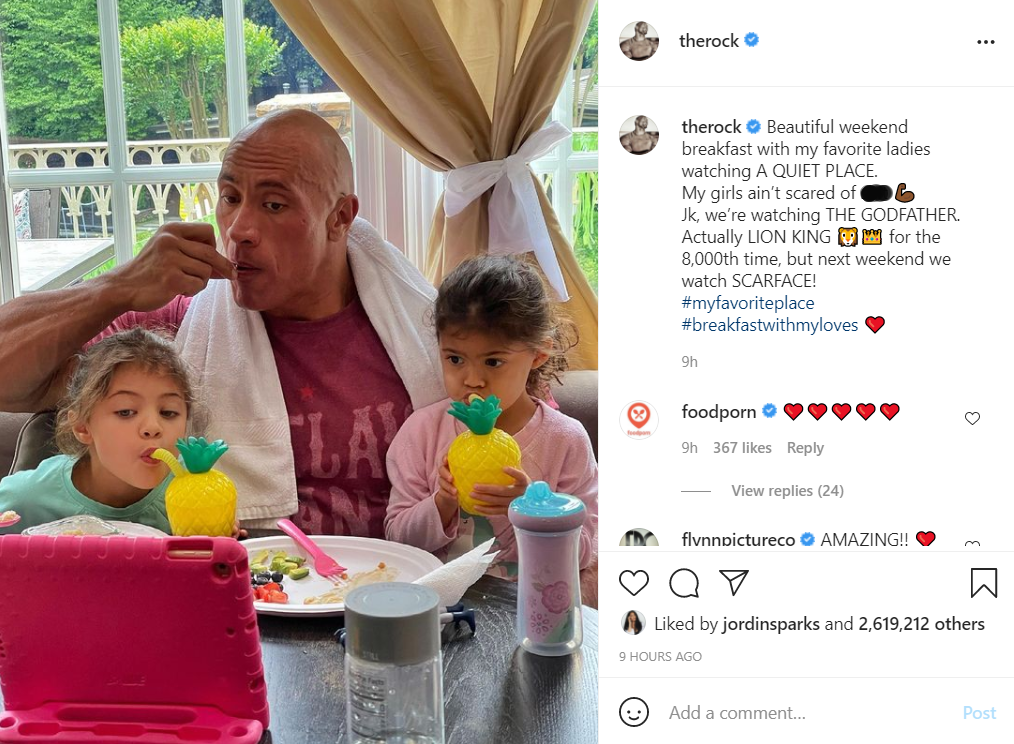This screenshot has width=1014, height=744.
Task: Share post via paper plane icon
Action: tap(734, 582)
